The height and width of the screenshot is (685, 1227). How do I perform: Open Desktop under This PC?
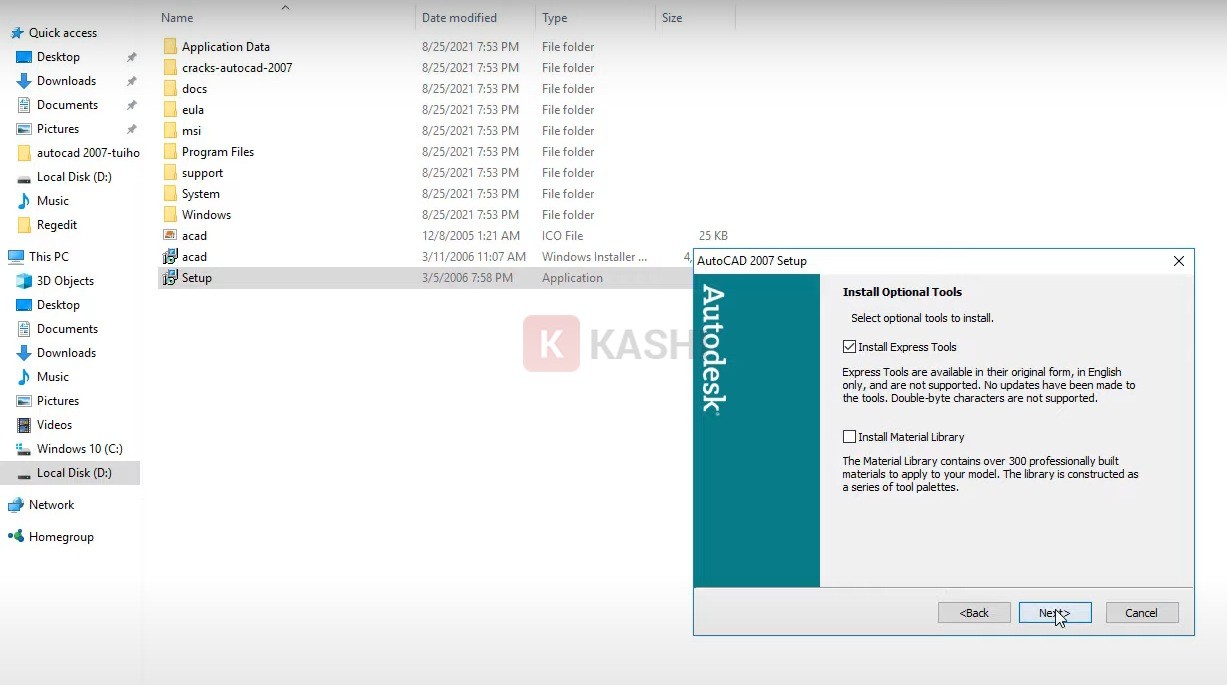[x=58, y=305]
